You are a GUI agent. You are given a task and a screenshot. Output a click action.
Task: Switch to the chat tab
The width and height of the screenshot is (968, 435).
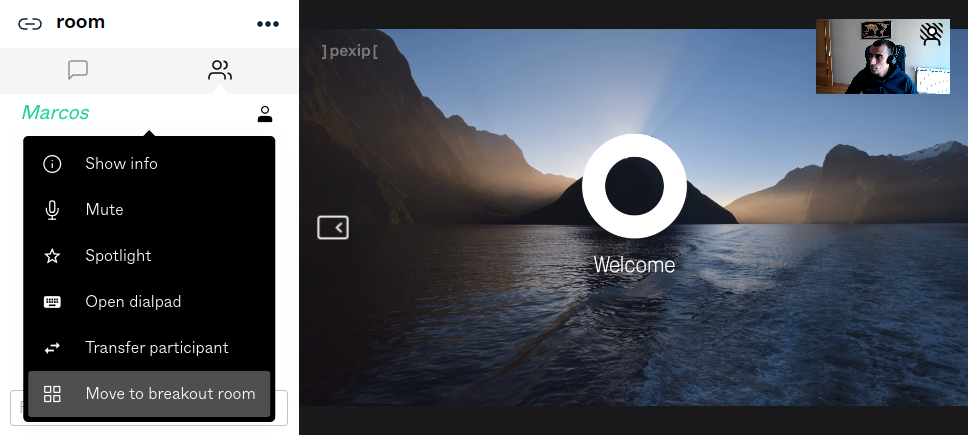(x=78, y=70)
